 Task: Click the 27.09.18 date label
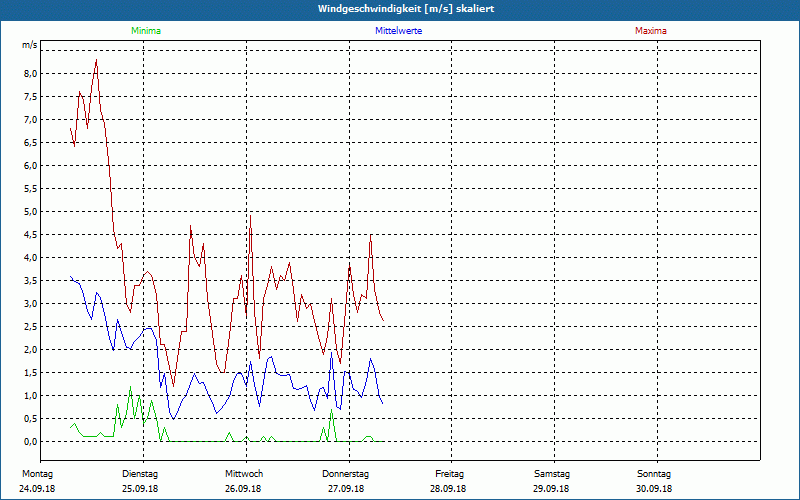tap(346, 489)
